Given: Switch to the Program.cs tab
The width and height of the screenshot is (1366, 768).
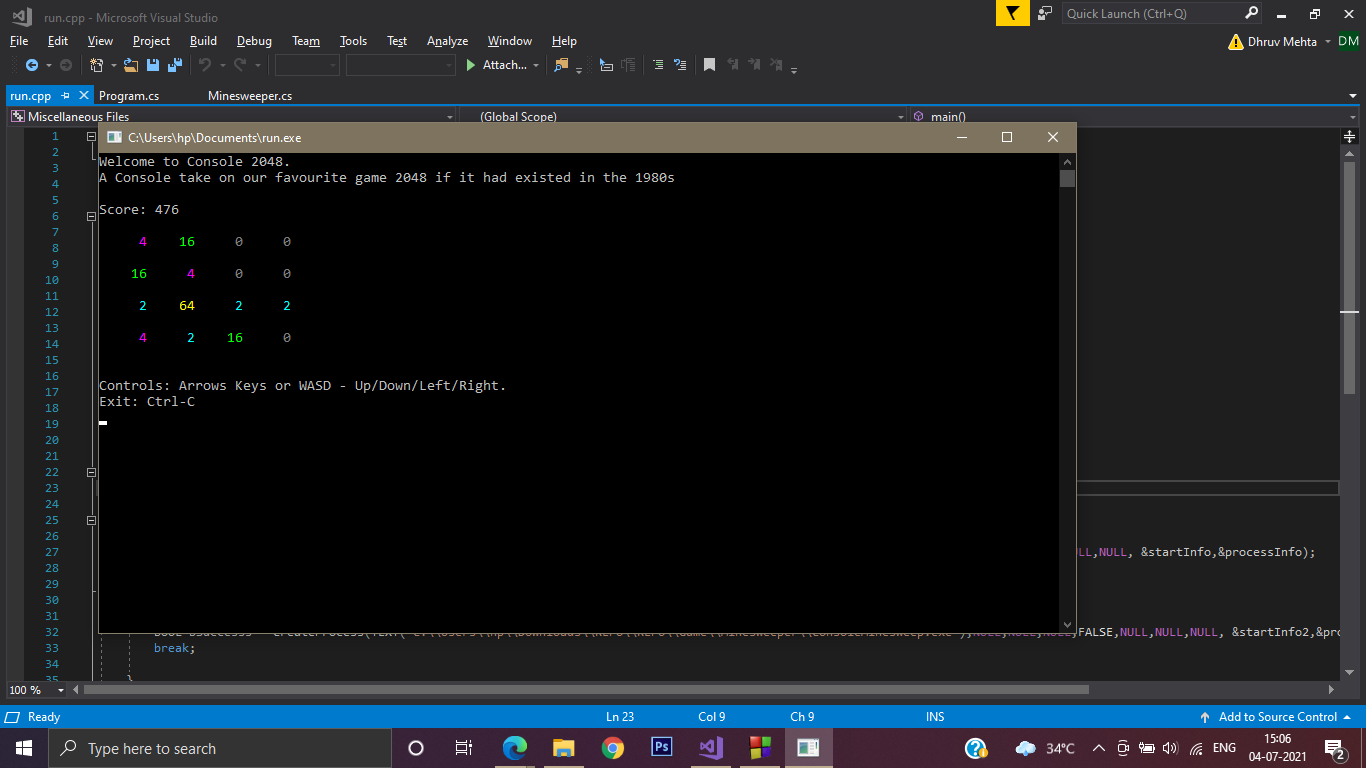Looking at the screenshot, I should [129, 96].
